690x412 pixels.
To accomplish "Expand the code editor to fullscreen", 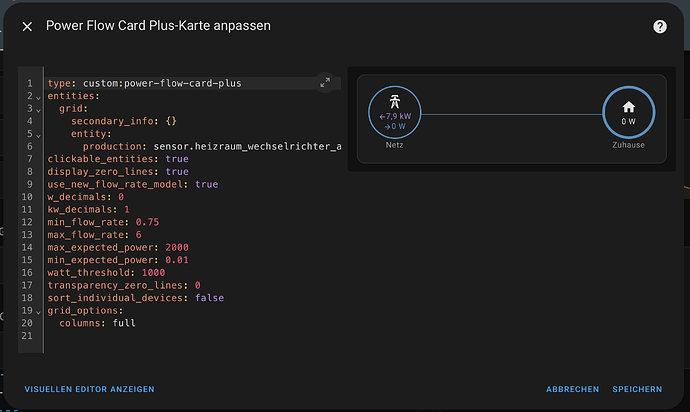I will click(325, 83).
